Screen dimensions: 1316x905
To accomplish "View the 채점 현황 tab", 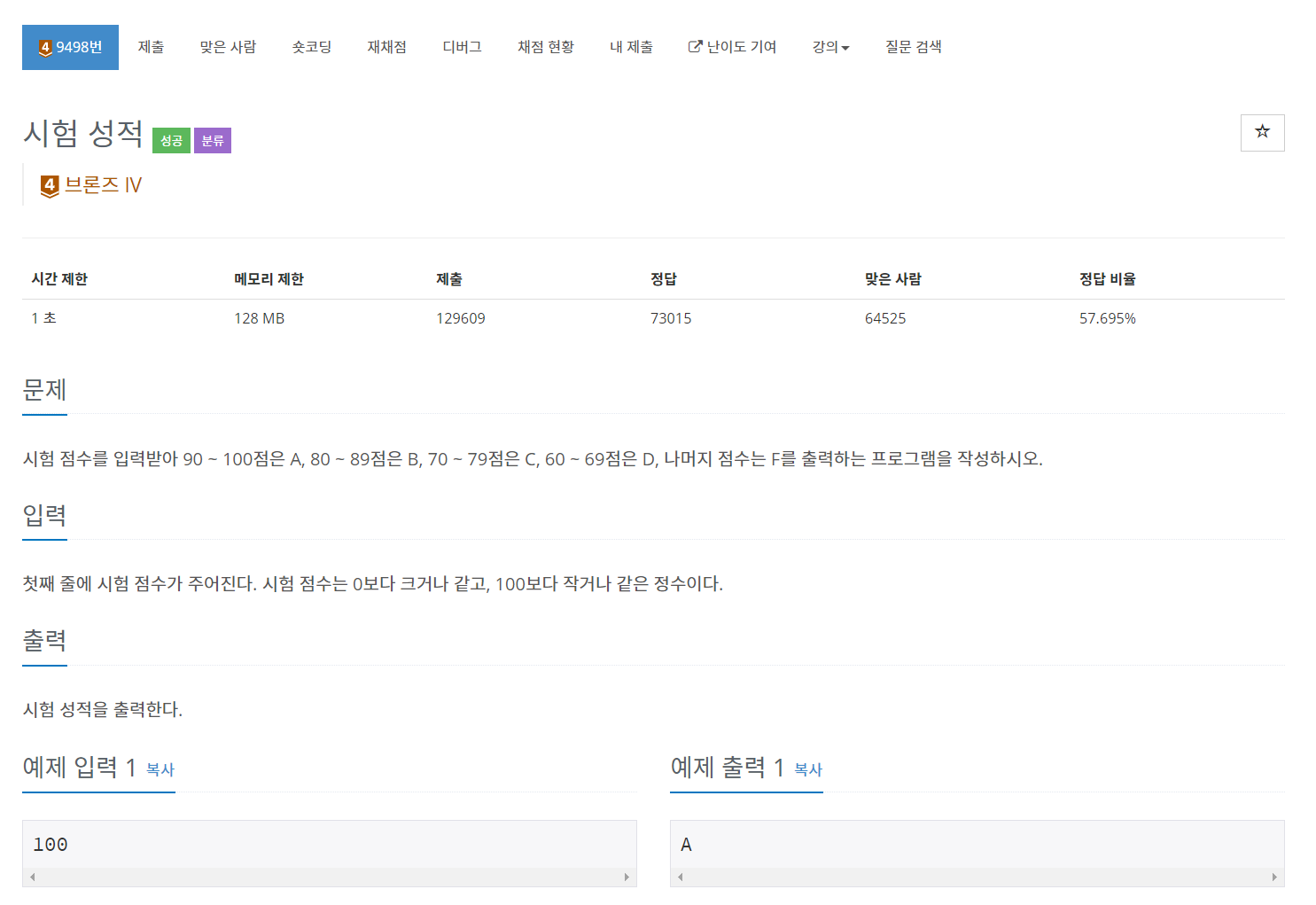I will point(546,47).
